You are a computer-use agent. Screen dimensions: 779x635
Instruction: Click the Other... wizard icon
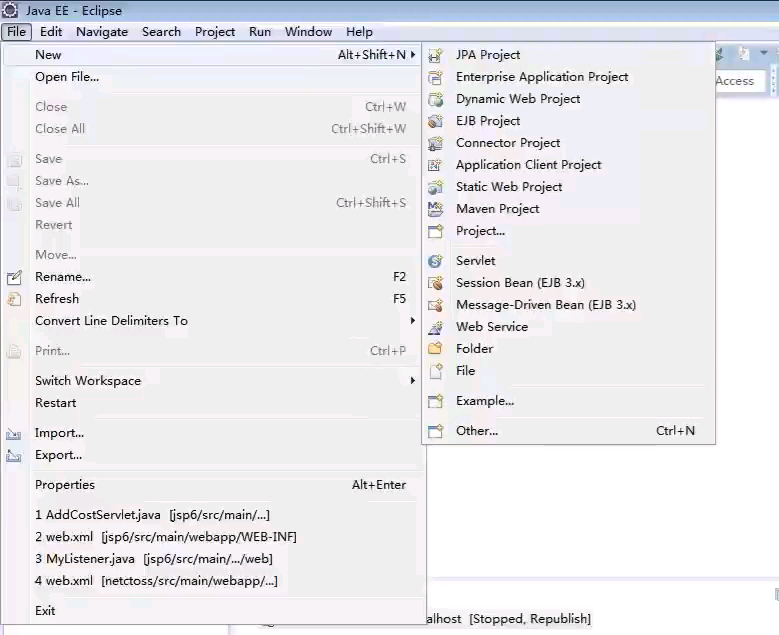click(435, 431)
